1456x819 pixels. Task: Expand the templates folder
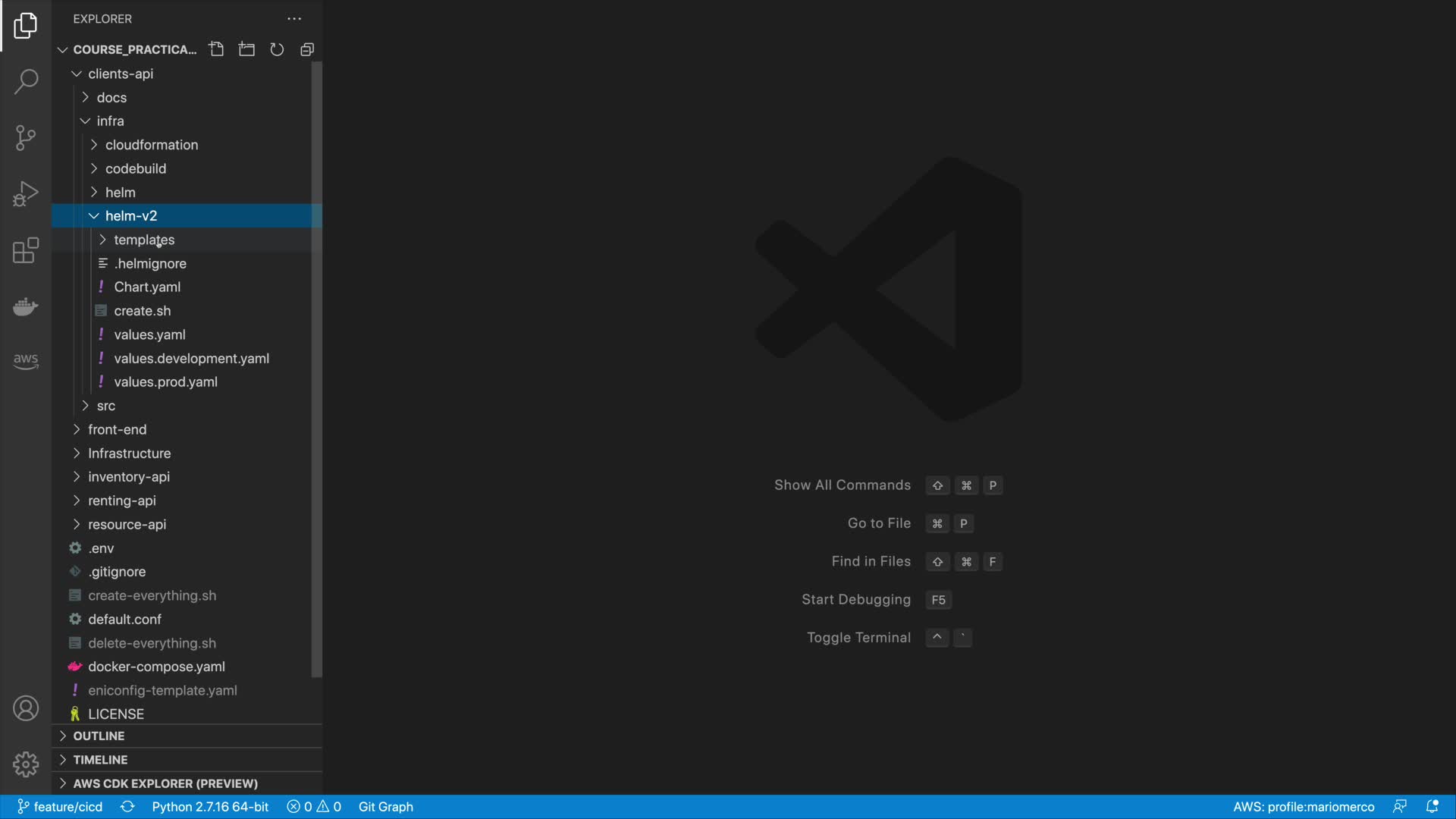pos(144,240)
